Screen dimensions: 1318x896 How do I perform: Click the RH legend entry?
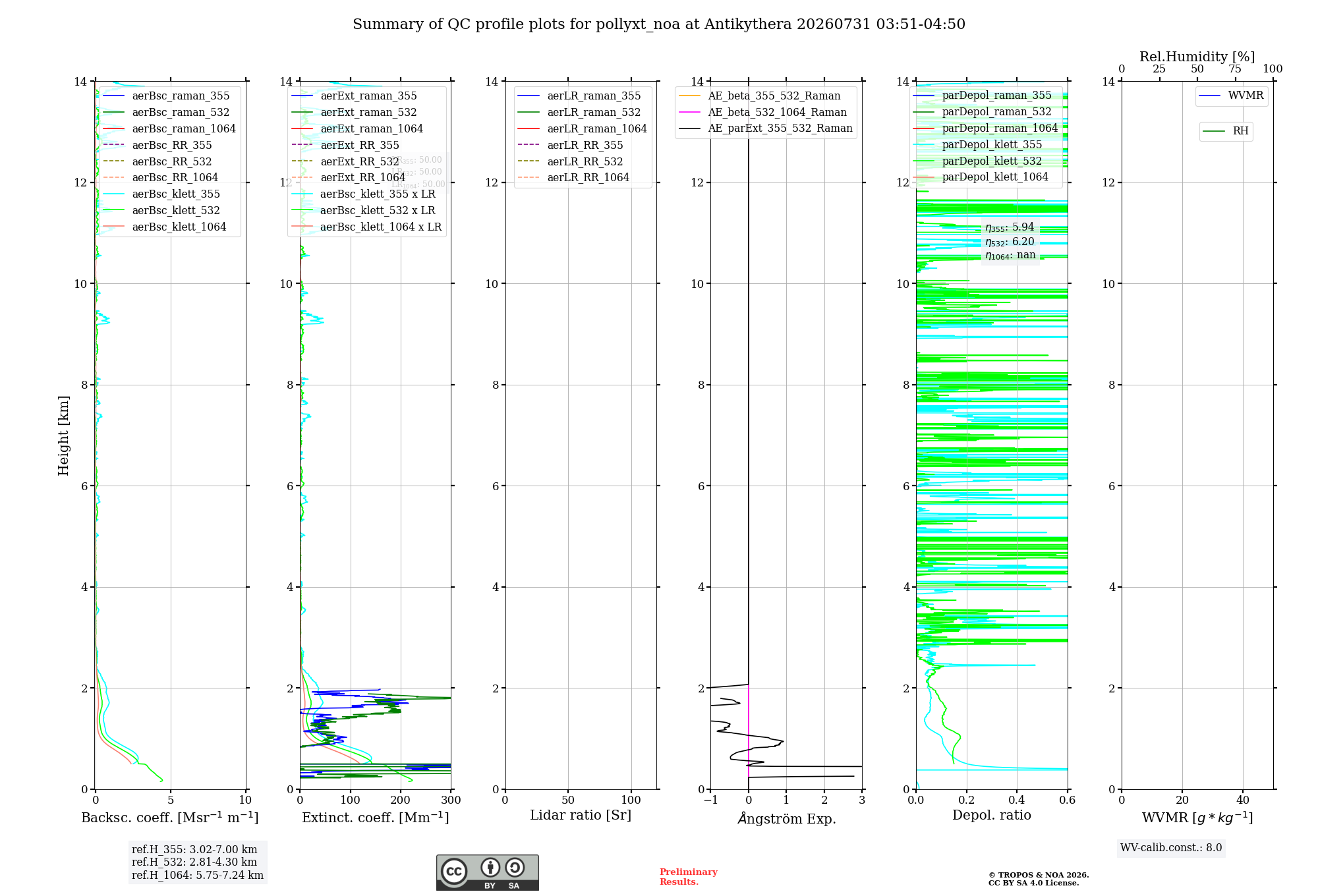click(x=1226, y=131)
